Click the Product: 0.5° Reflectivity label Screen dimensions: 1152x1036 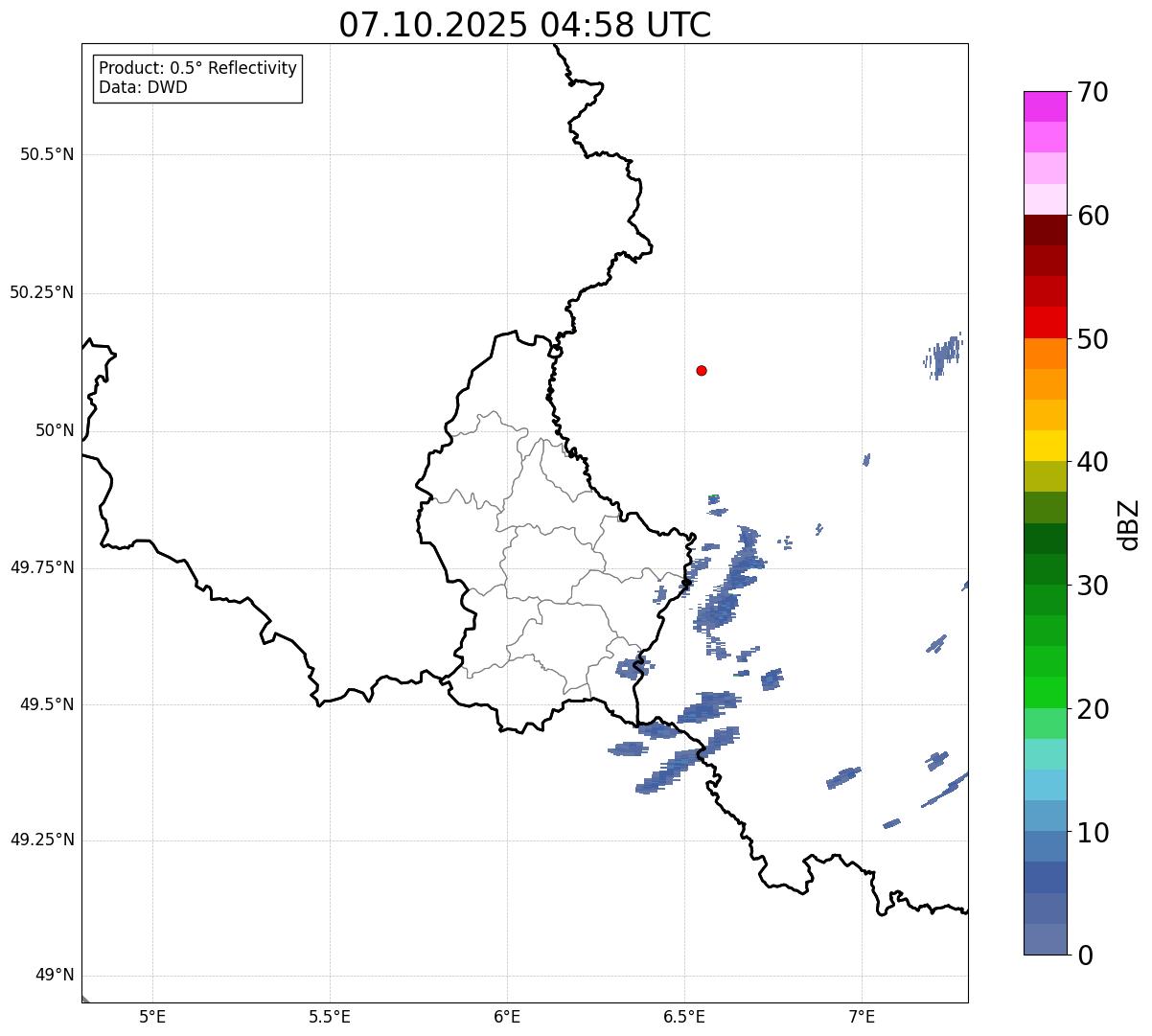tap(198, 68)
